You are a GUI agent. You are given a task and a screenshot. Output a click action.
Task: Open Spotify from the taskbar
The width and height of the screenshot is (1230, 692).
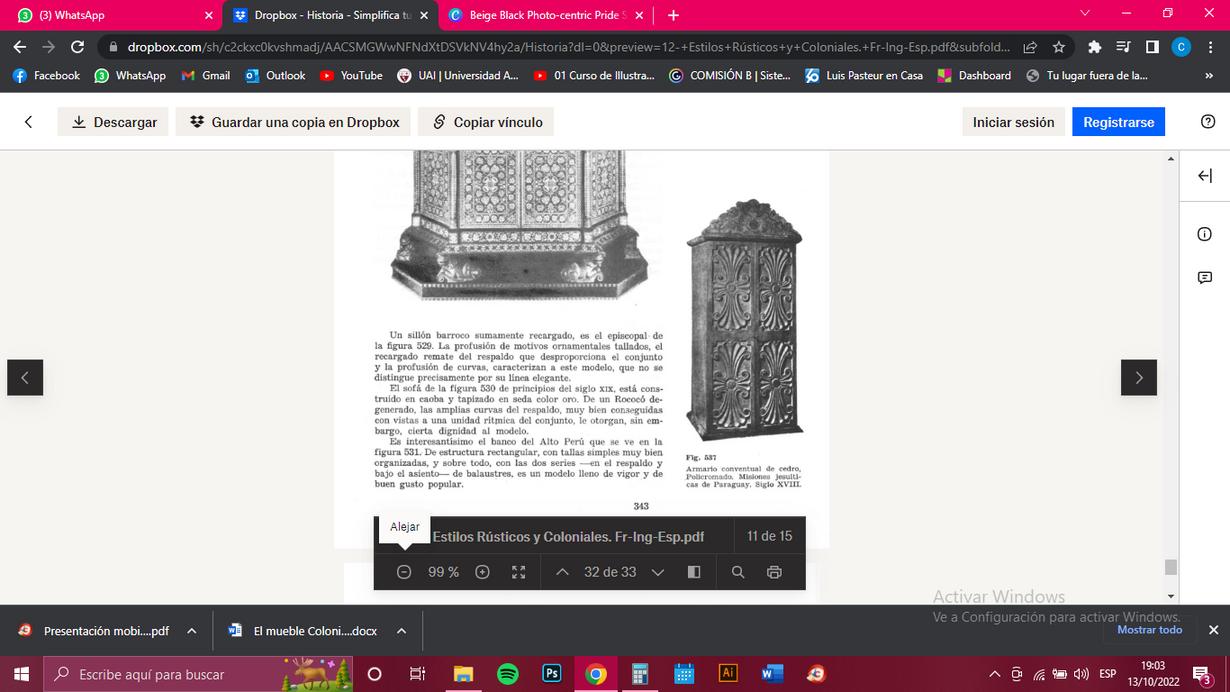(x=507, y=674)
